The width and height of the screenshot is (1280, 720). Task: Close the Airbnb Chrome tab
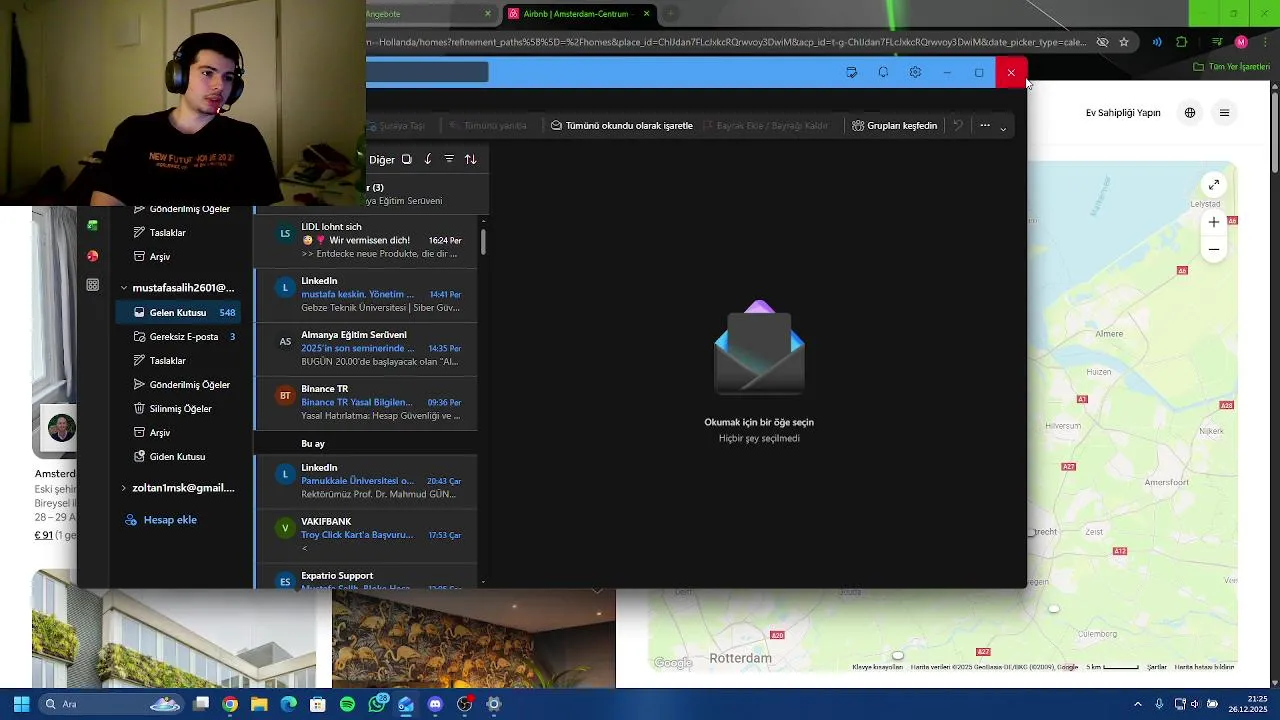point(647,14)
